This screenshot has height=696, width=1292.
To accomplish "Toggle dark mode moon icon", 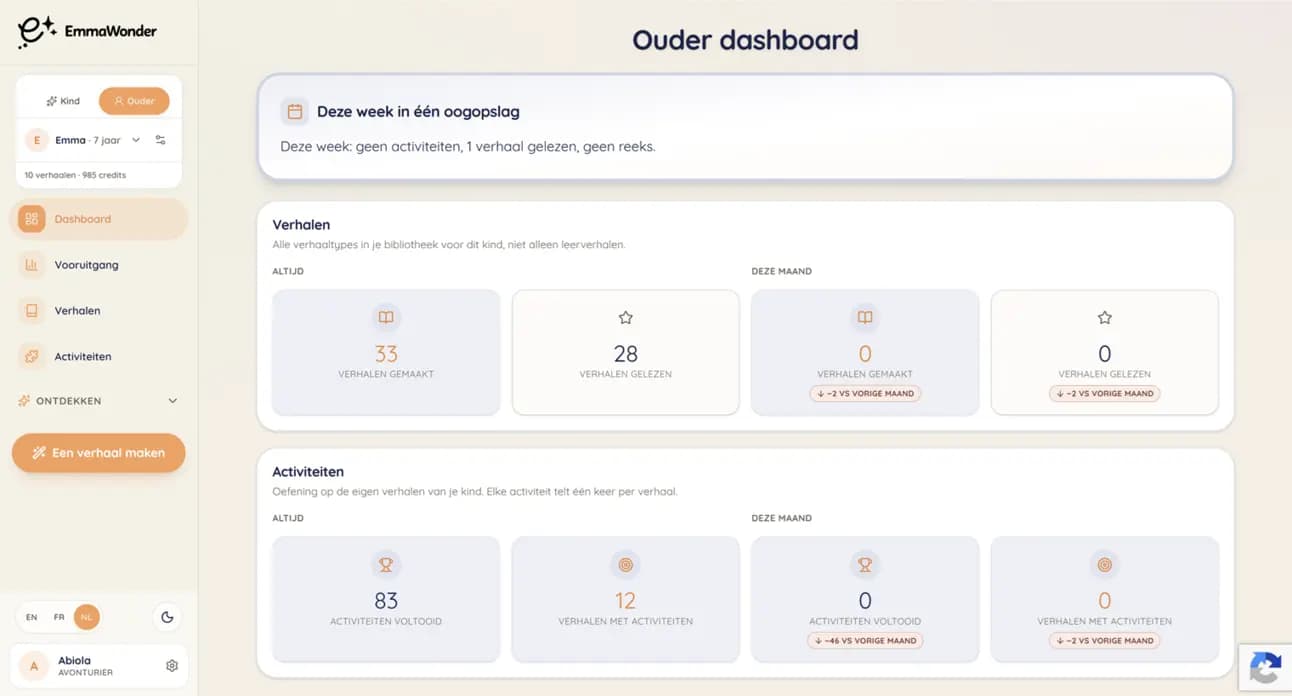I will pyautogui.click(x=167, y=617).
